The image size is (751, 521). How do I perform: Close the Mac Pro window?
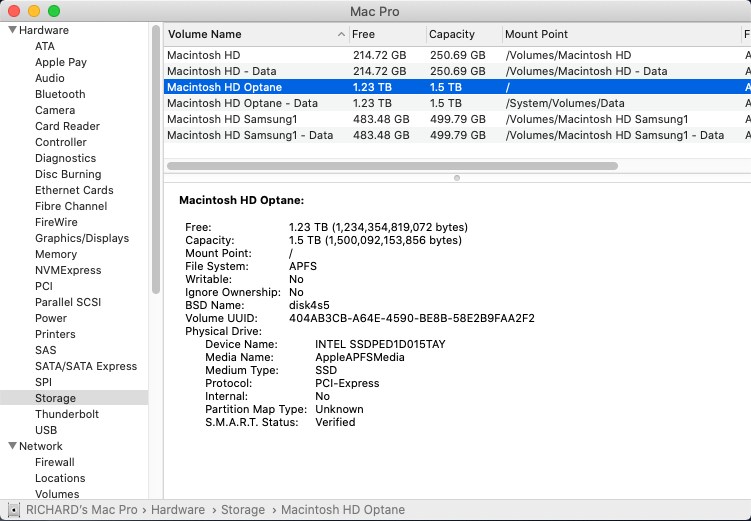[14, 11]
